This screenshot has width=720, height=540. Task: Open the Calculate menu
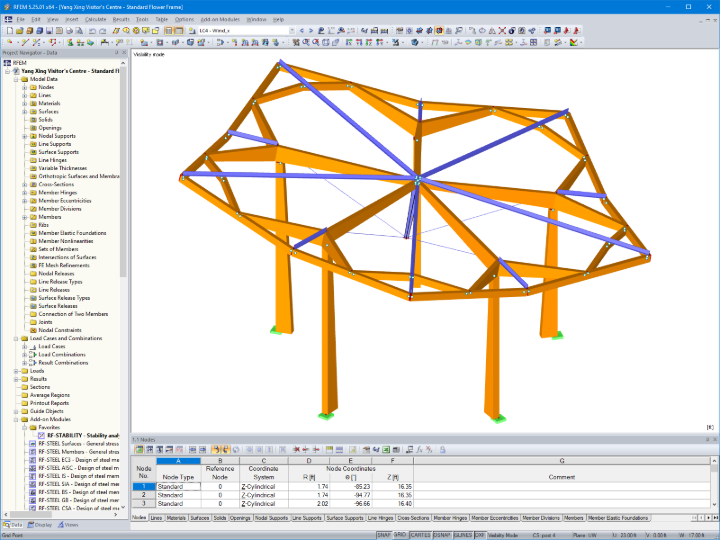click(96, 19)
